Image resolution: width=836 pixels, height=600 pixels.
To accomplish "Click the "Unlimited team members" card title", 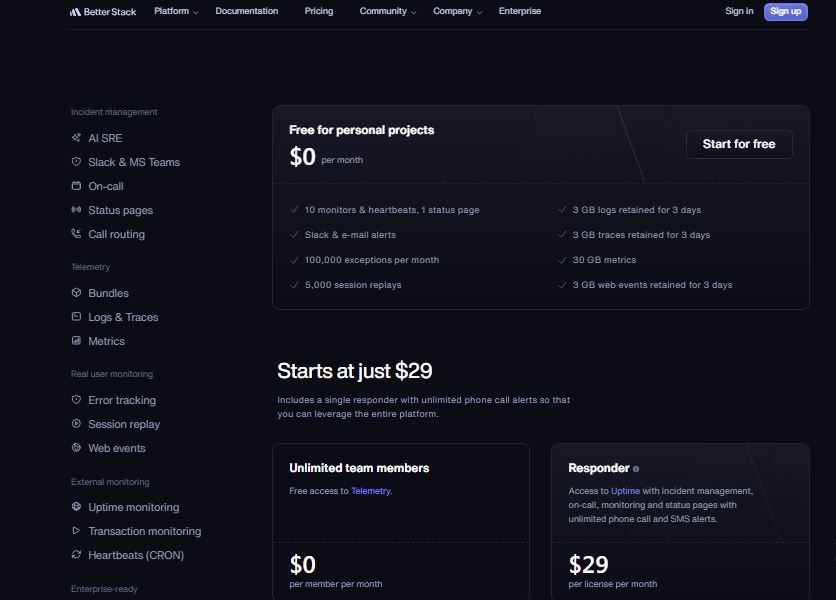I will 359,468.
